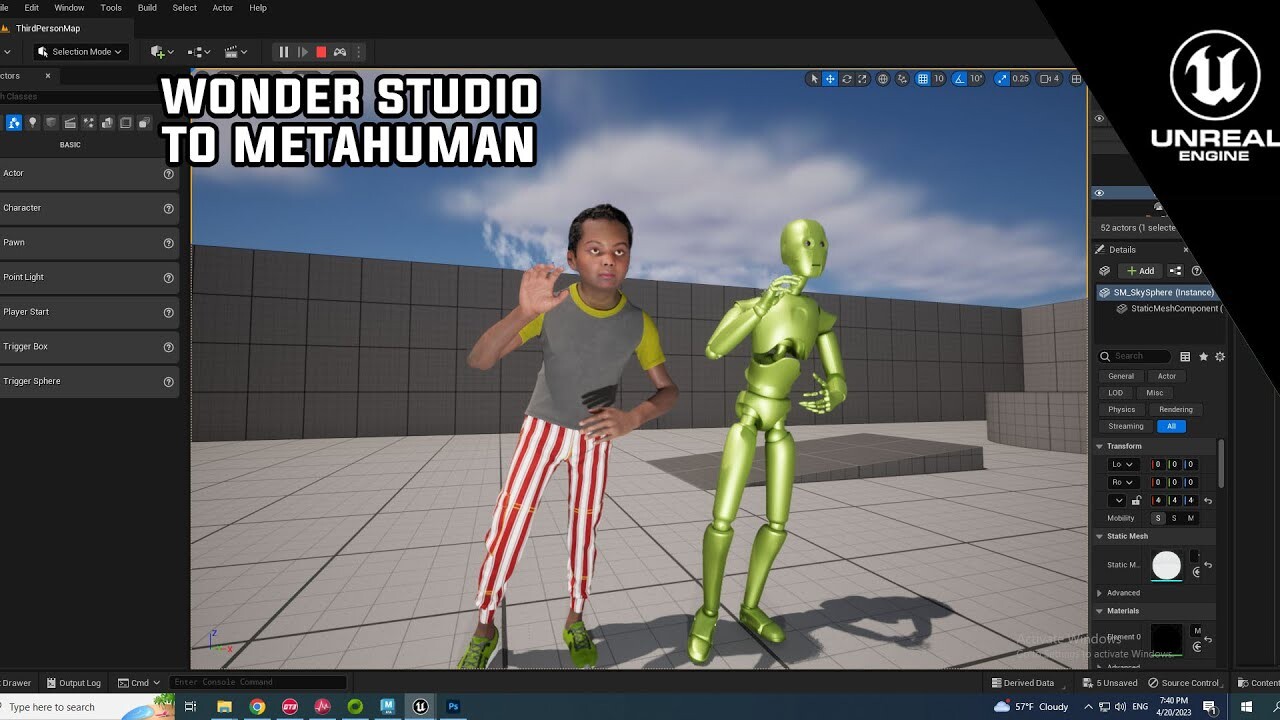
Task: Open the Build menu
Action: pos(147,7)
